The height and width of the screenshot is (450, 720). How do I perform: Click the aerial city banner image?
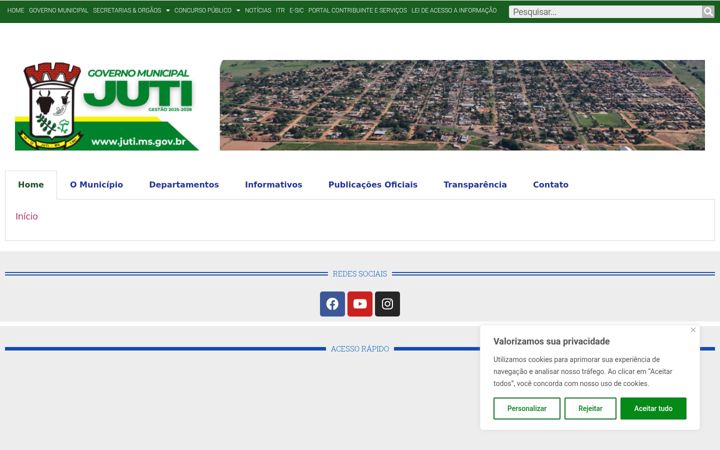click(x=462, y=105)
